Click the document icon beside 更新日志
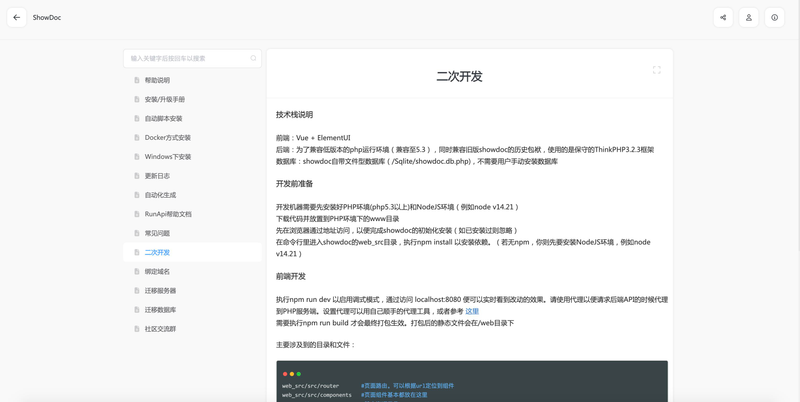 pos(137,175)
